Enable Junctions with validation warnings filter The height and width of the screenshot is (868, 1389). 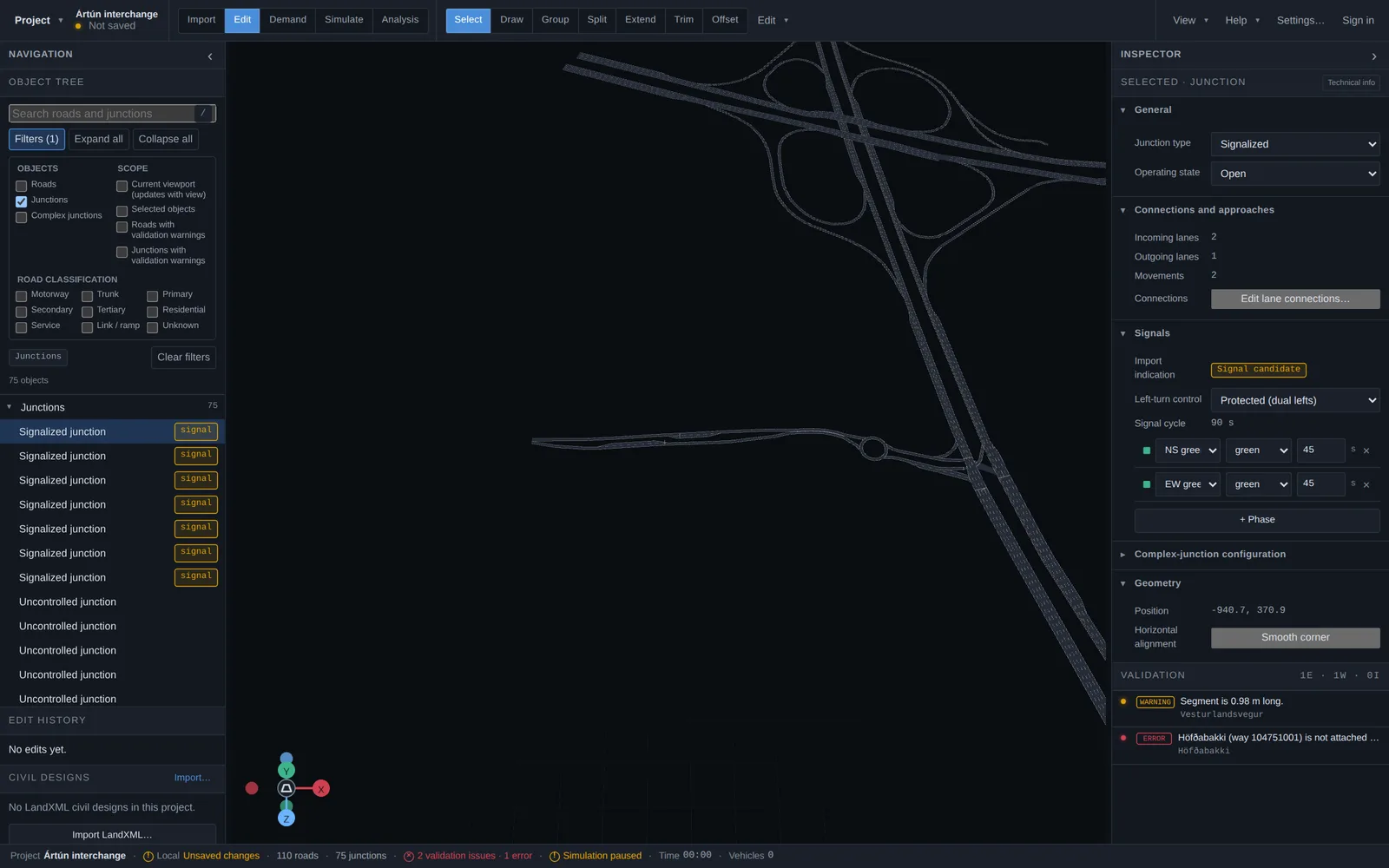point(122,252)
